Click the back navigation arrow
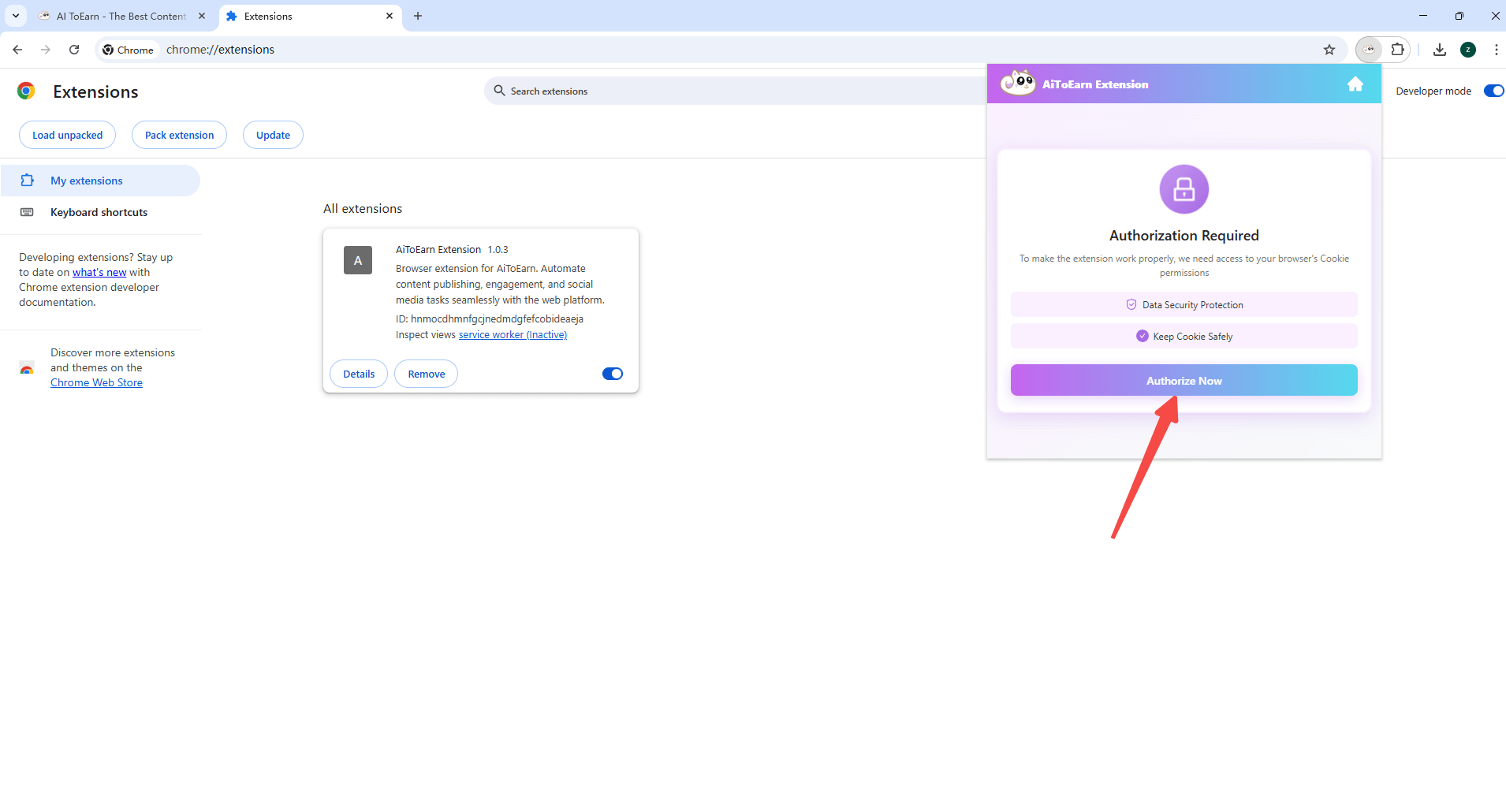Screen dimensions: 1506x812 (17, 50)
